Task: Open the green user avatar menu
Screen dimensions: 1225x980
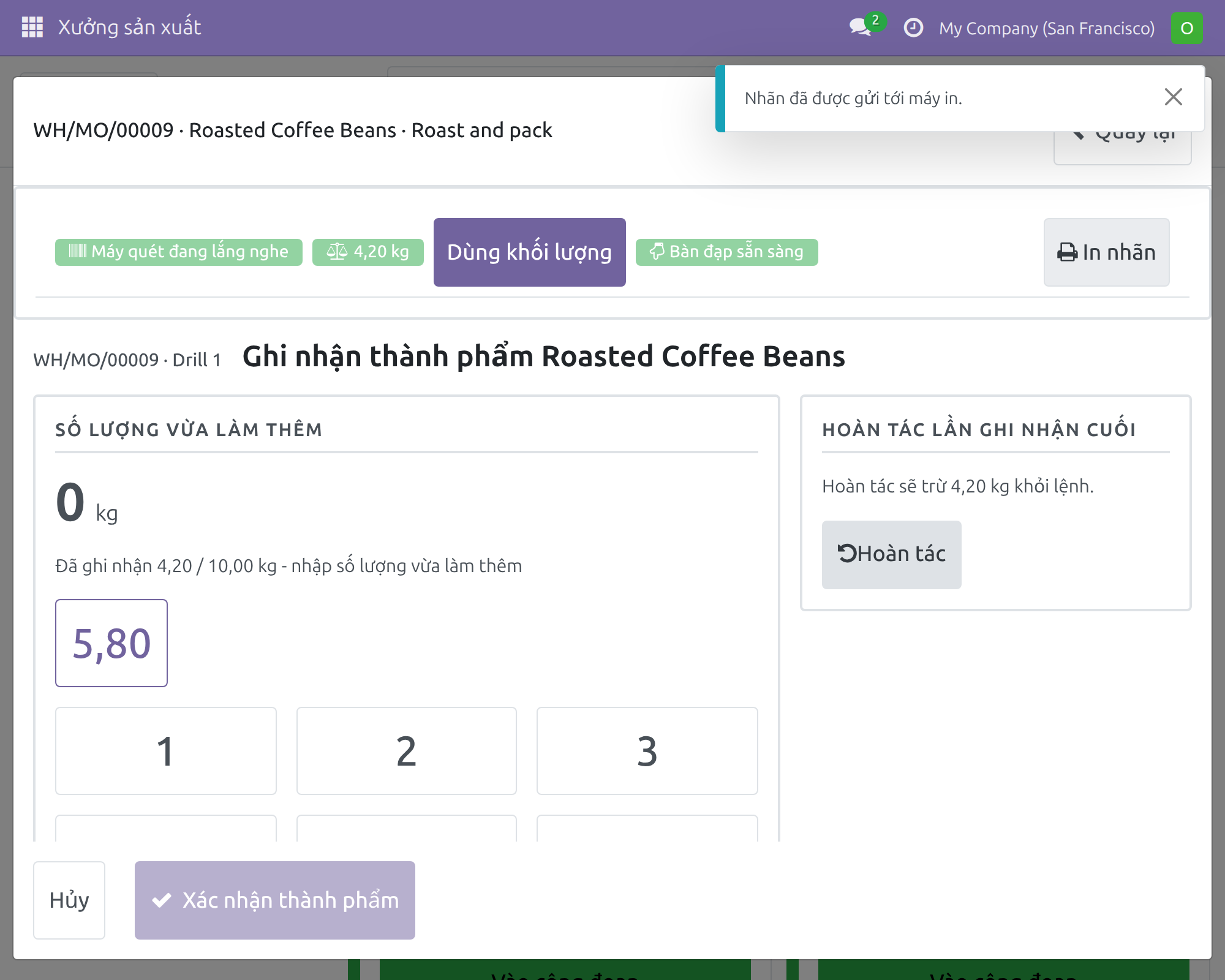Action: pyautogui.click(x=1186, y=28)
